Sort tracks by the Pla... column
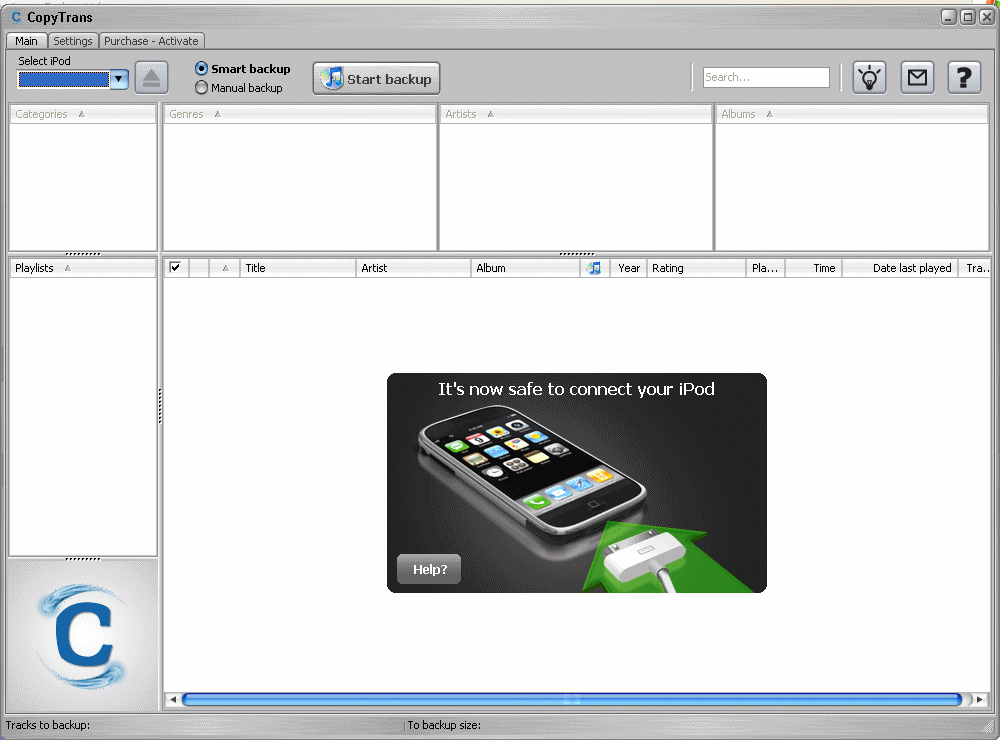The image size is (1000, 740). 765,268
